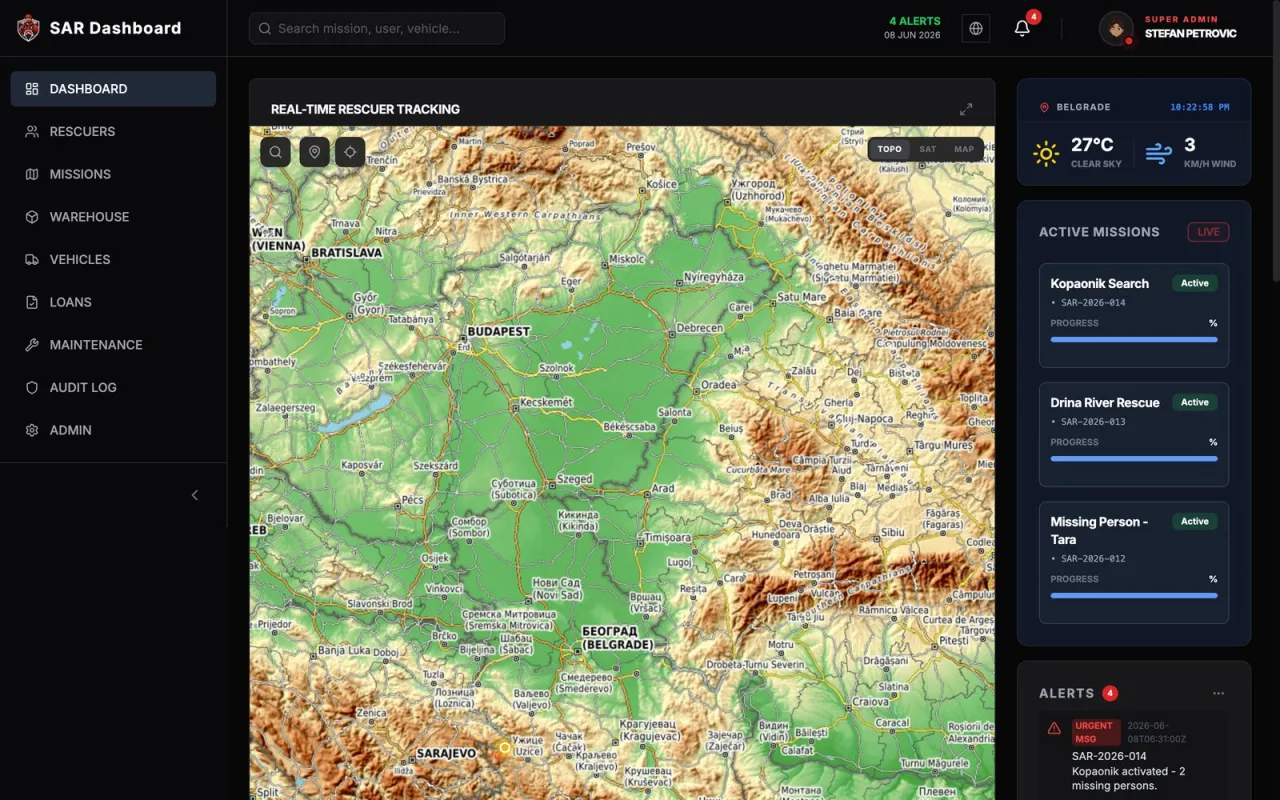Image resolution: width=1280 pixels, height=800 pixels.
Task: Click the 10:22:58 PM clock
Action: [1200, 107]
